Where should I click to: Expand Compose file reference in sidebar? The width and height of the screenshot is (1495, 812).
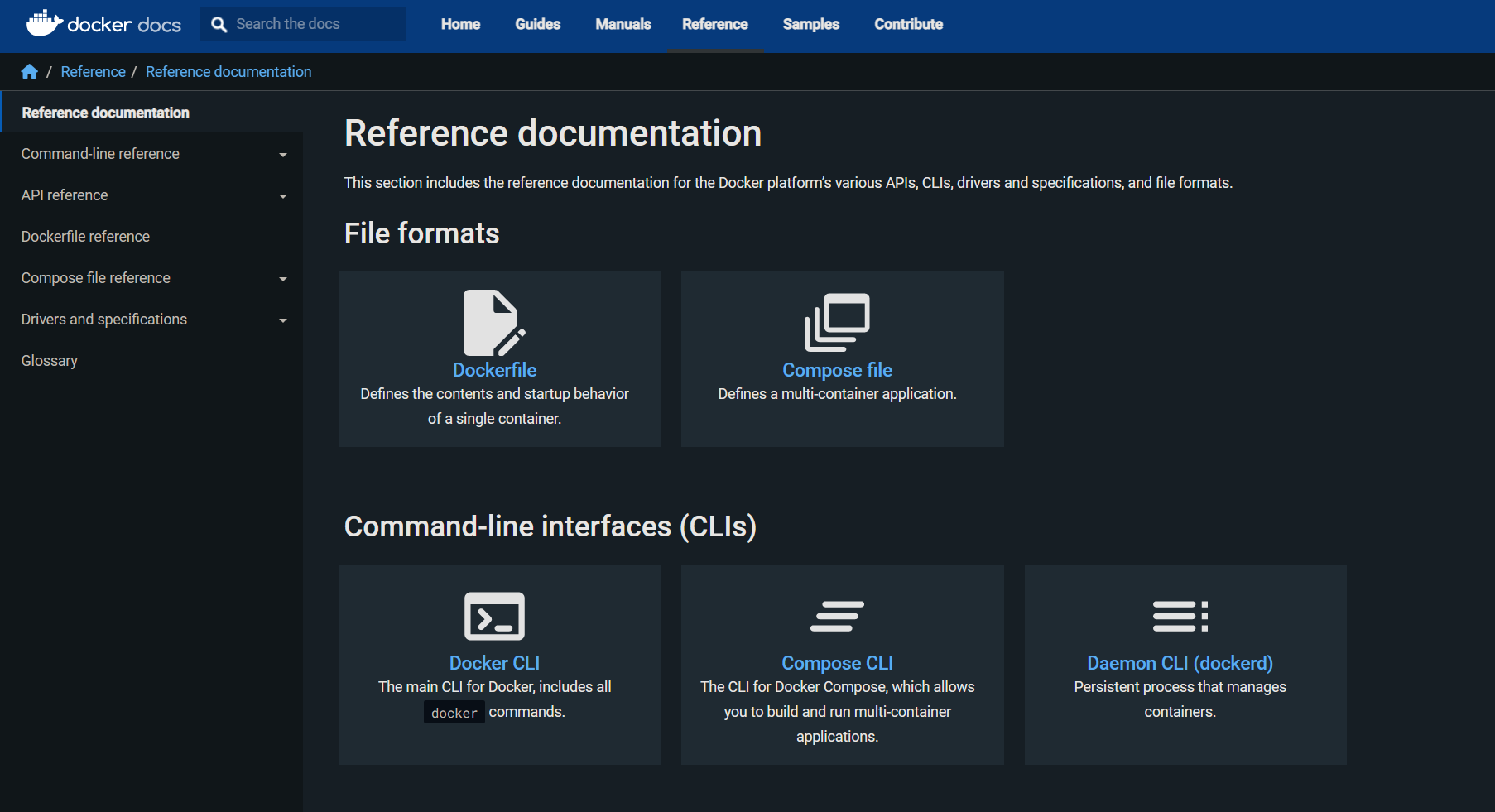click(x=282, y=279)
